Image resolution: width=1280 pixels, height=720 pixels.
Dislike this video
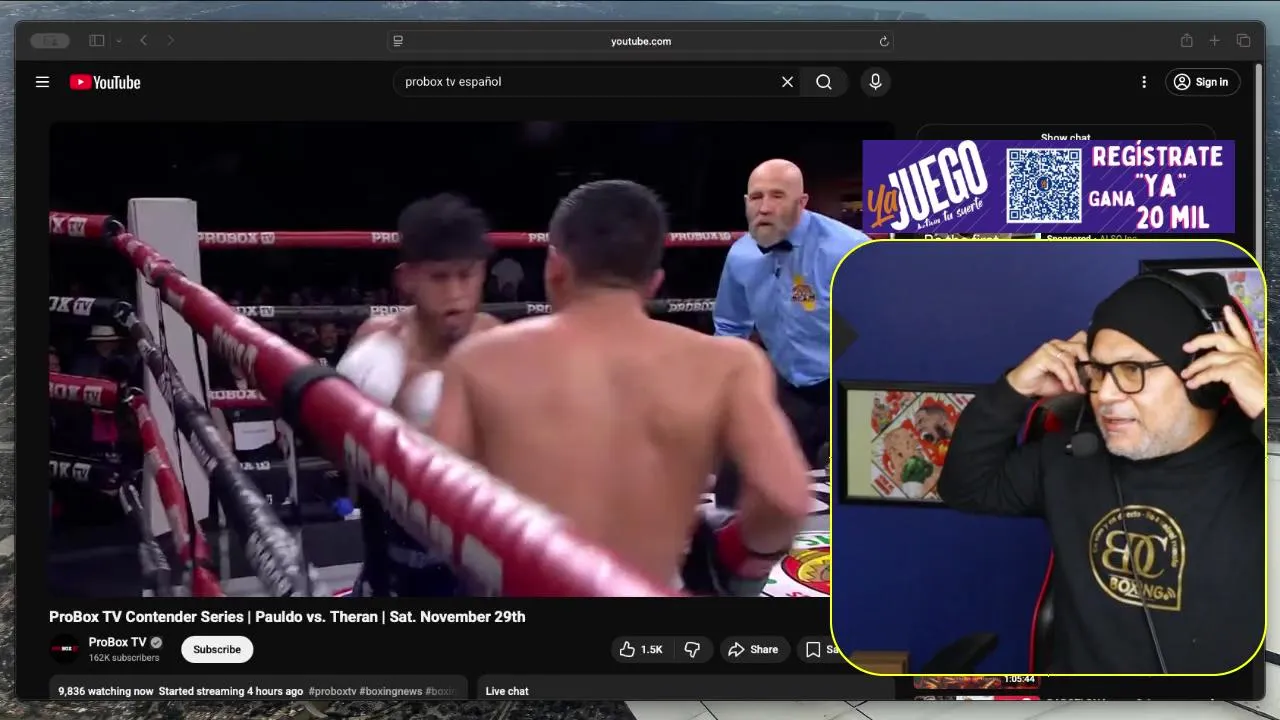tap(692, 649)
